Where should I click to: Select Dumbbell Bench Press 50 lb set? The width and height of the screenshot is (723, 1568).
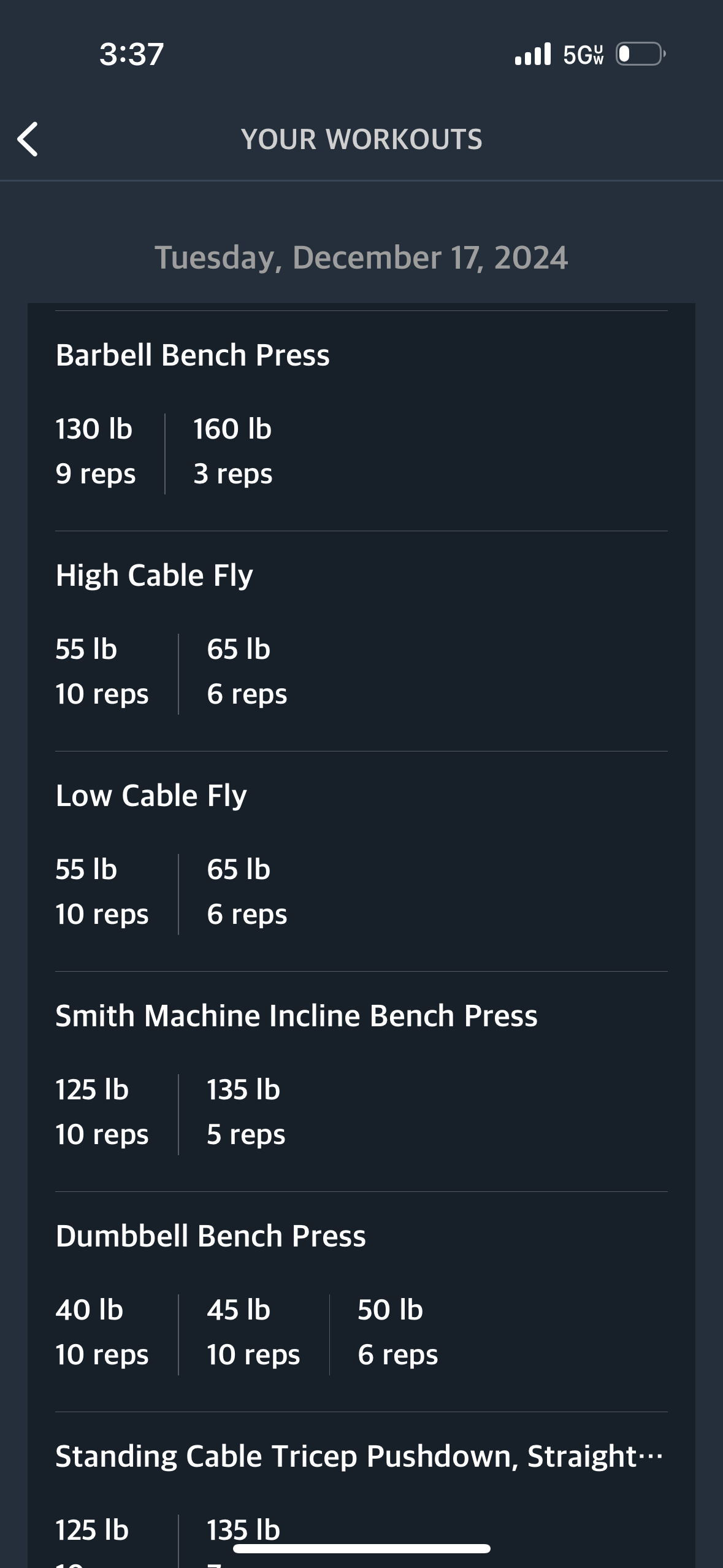pyautogui.click(x=397, y=1332)
